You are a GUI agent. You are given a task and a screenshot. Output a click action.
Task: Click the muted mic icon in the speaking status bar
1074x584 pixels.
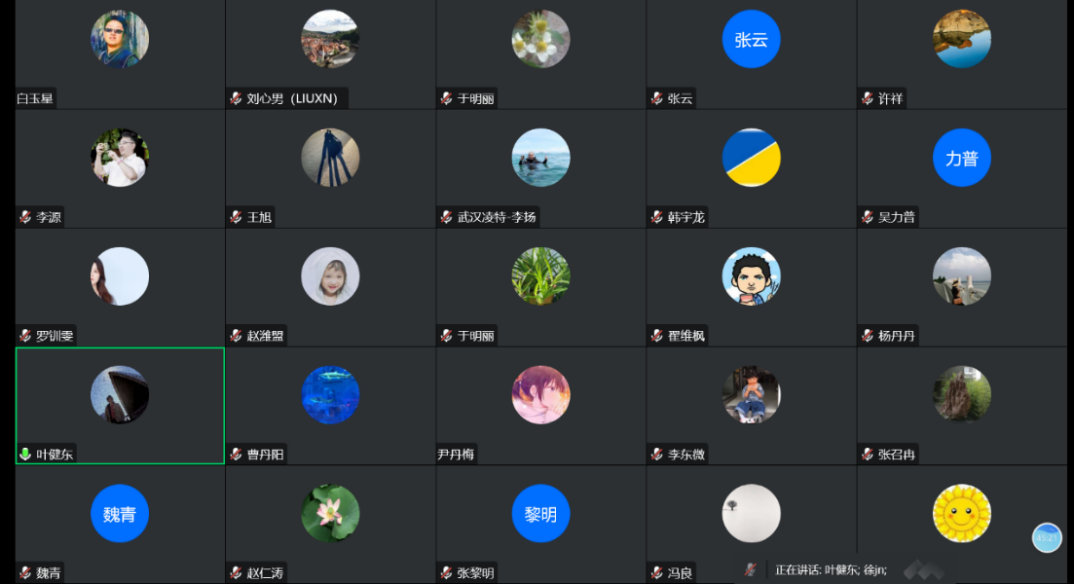click(x=751, y=569)
